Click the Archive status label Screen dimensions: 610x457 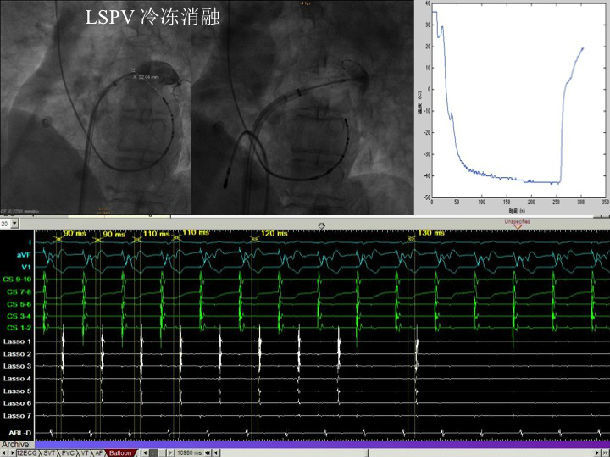click(x=15, y=443)
